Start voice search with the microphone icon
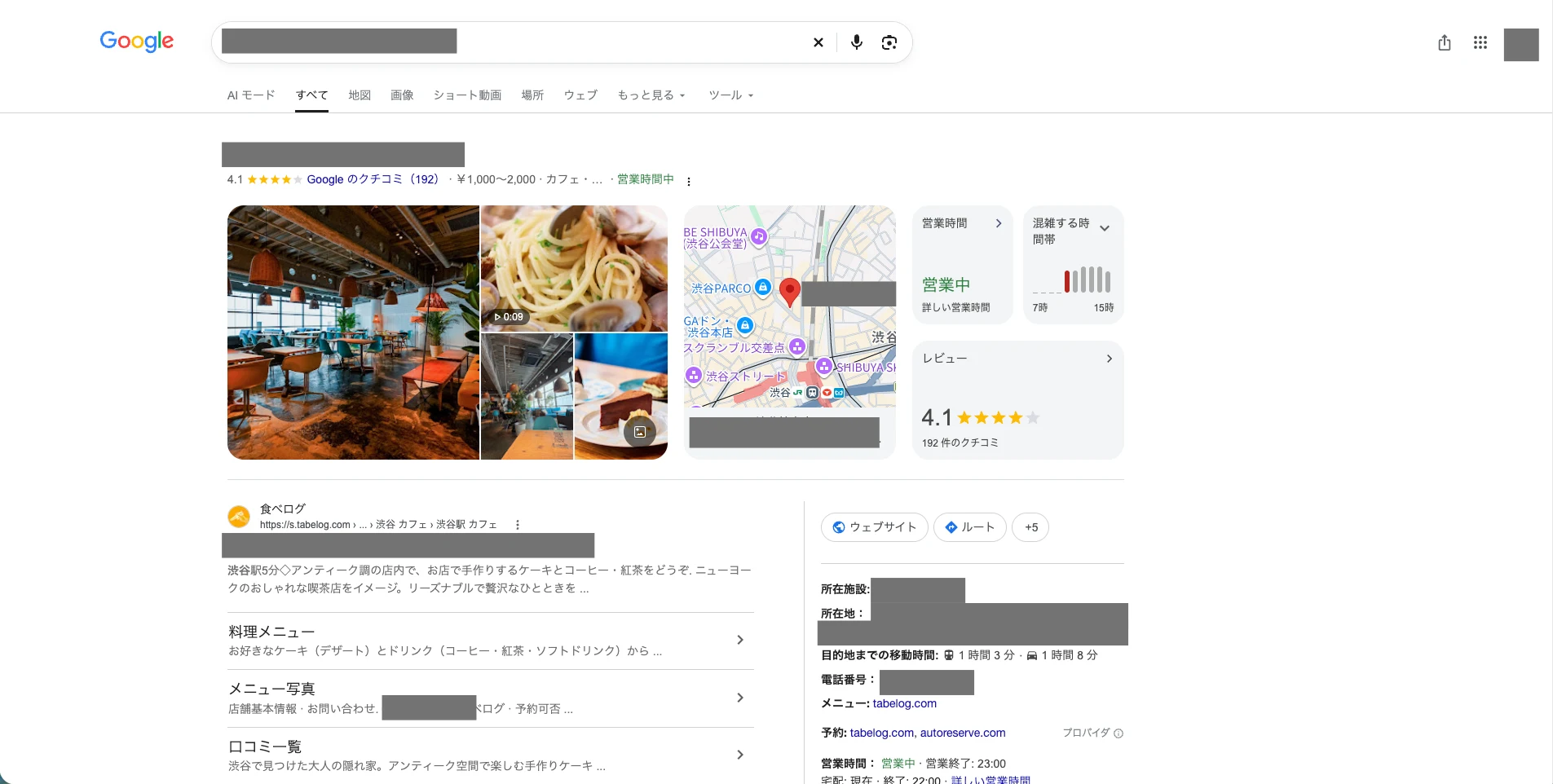1553x784 pixels. 857,42
